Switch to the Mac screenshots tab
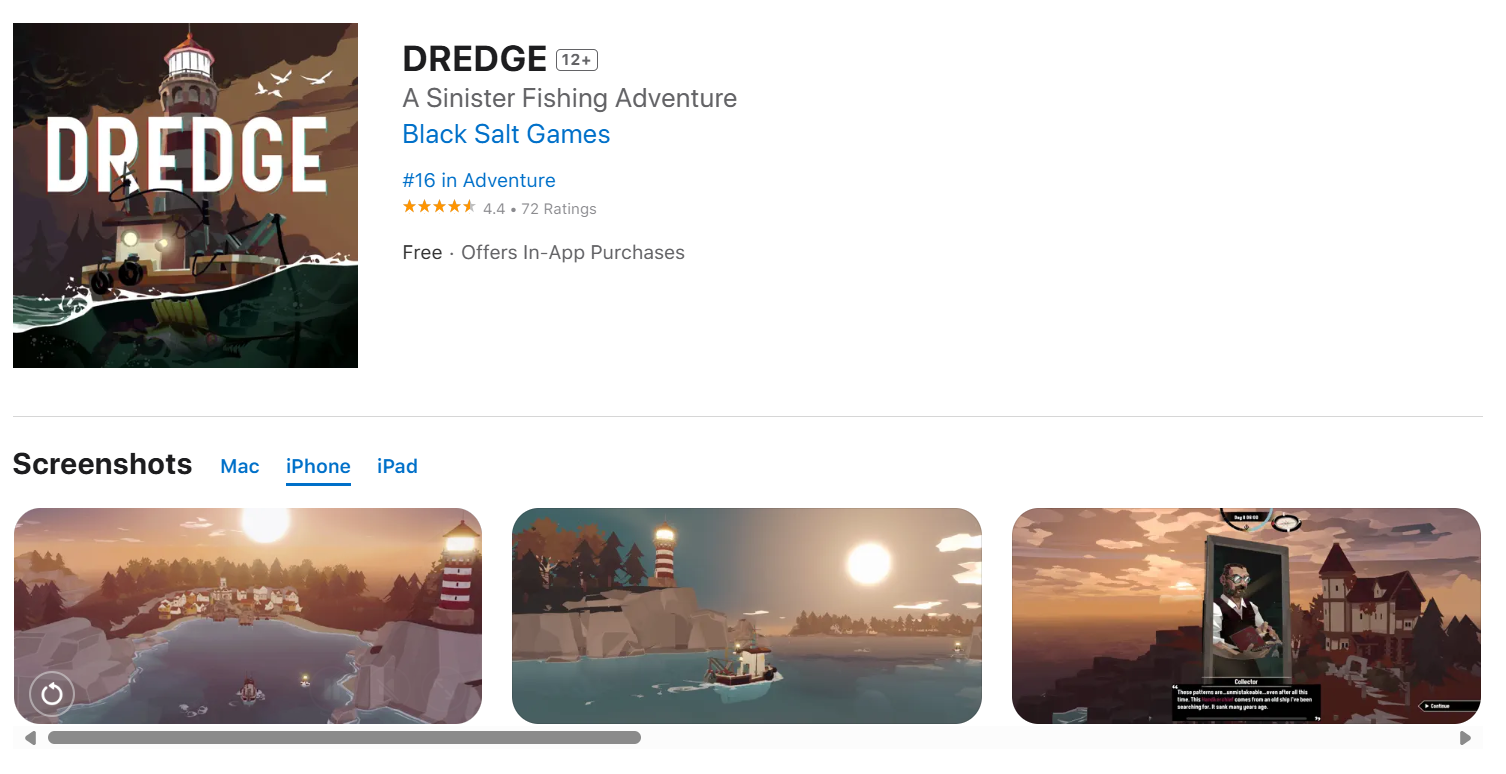This screenshot has width=1506, height=774. click(x=240, y=466)
